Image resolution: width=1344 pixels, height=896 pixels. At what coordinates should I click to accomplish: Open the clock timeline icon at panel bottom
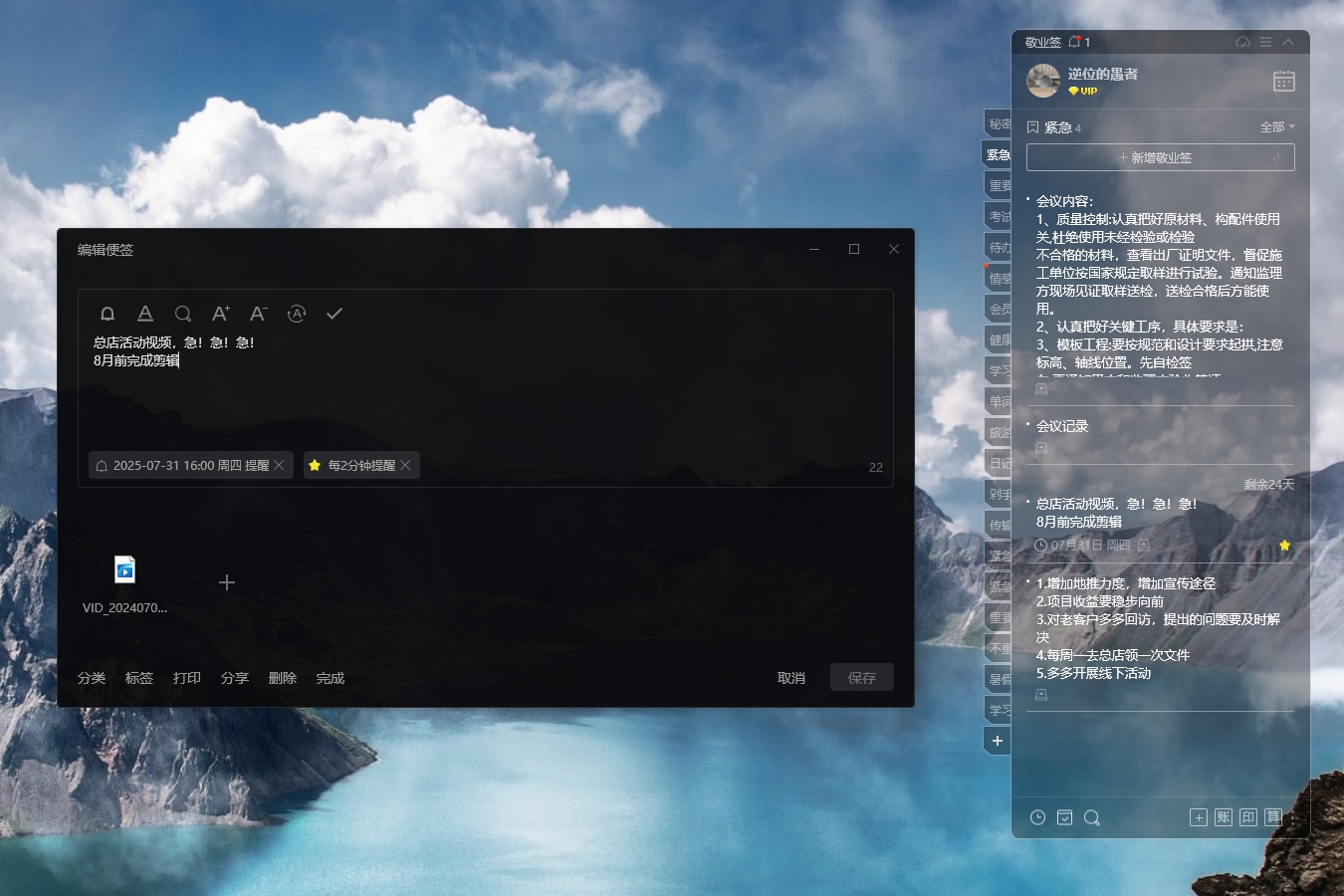[1037, 817]
